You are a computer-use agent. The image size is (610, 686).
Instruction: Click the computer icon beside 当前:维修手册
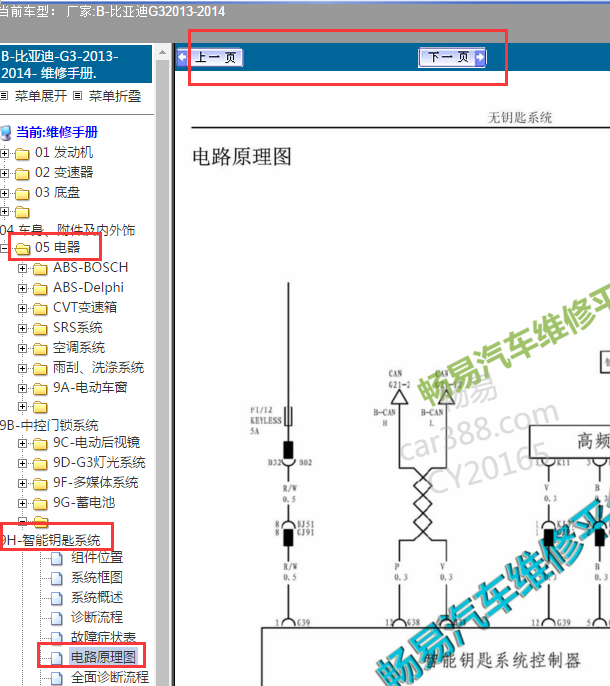(6, 133)
